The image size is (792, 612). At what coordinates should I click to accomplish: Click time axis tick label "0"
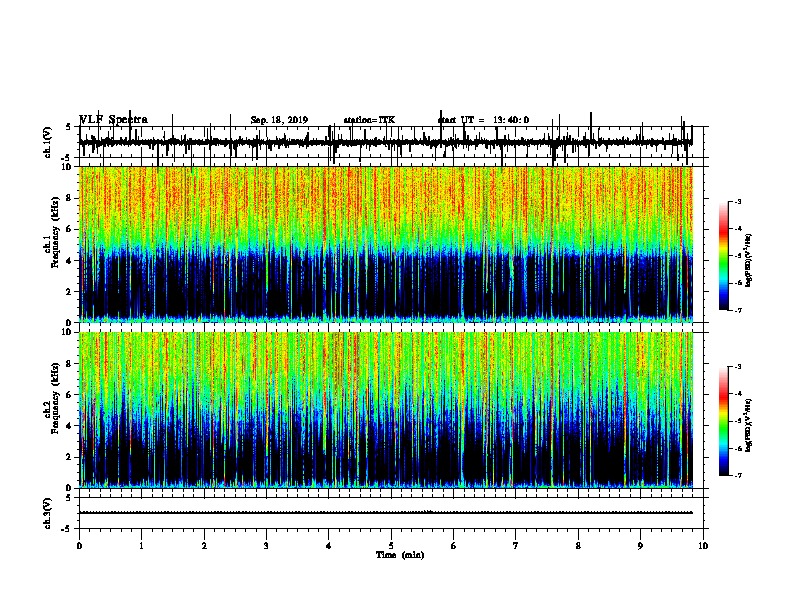79,546
